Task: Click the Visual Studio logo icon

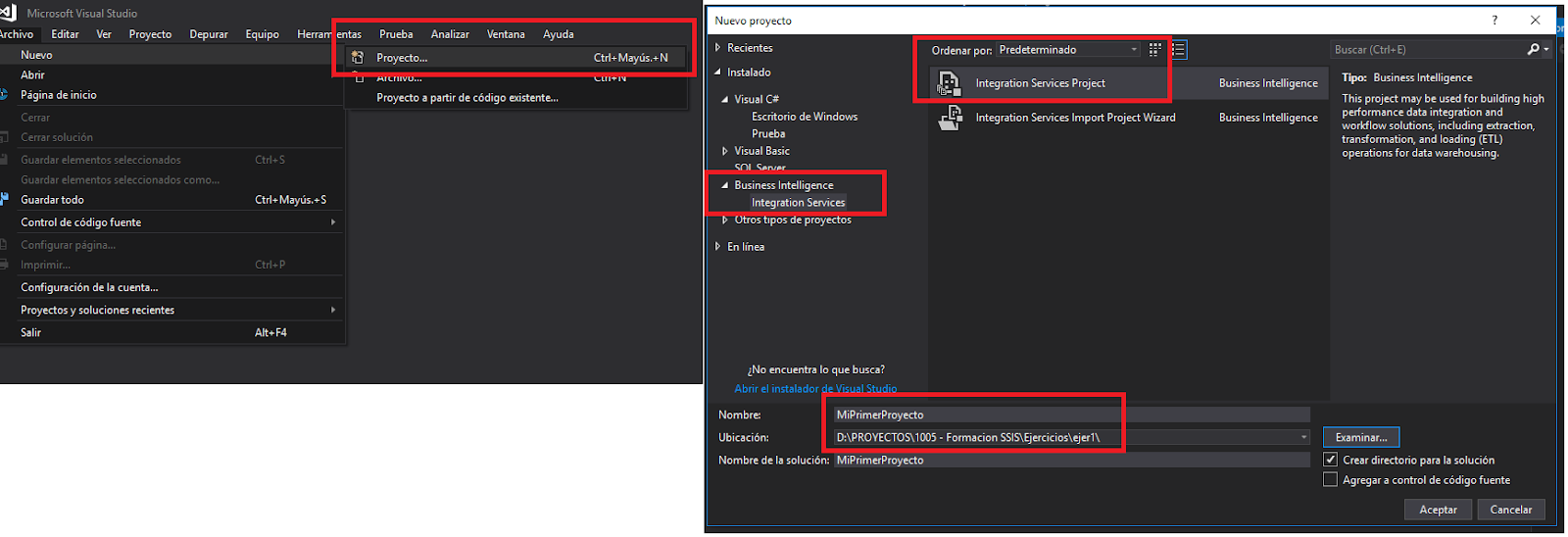Action: pyautogui.click(x=8, y=12)
